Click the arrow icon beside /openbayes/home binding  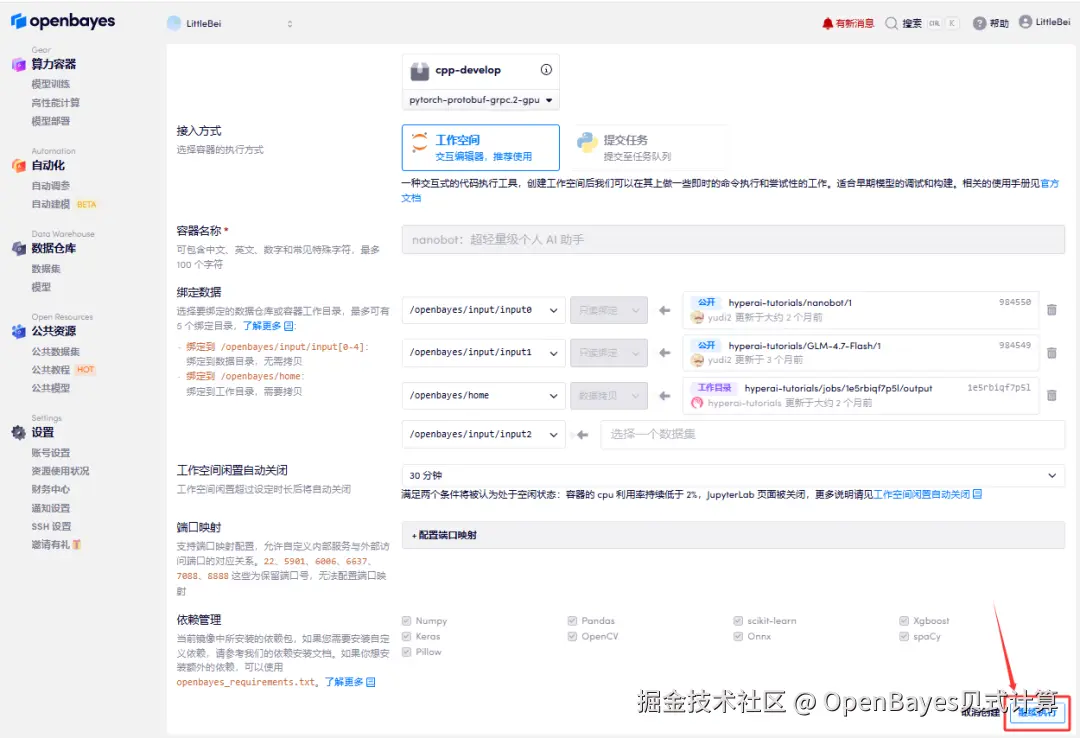tap(665, 396)
